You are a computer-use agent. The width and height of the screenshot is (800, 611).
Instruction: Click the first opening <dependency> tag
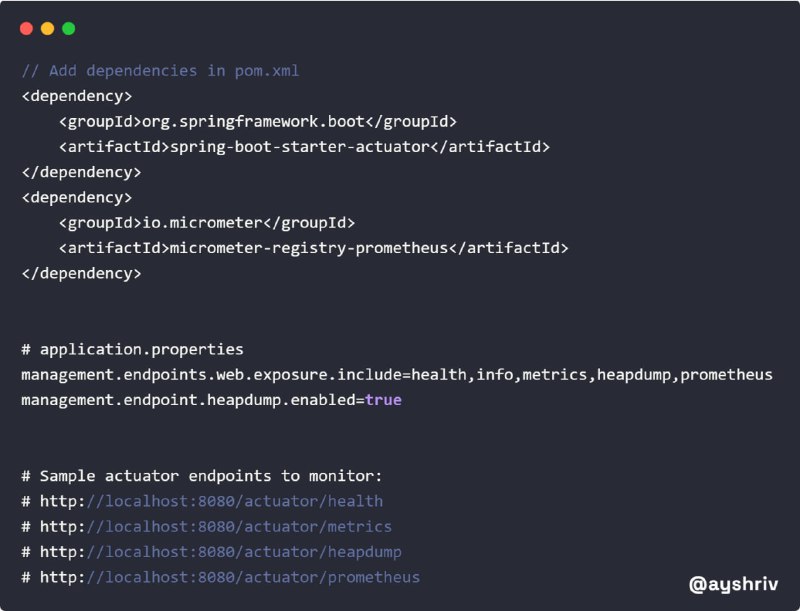(77, 96)
